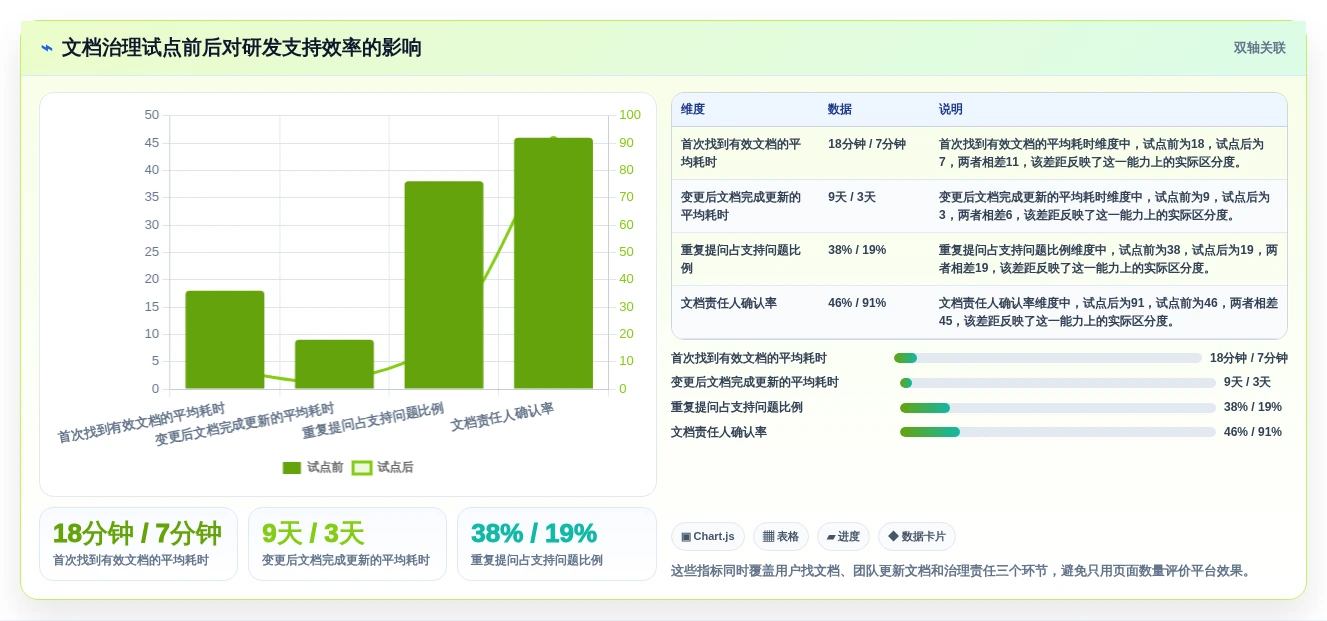The image size is (1327, 621).
Task: Open the 38% / 19% stat card
Action: [x=556, y=544]
